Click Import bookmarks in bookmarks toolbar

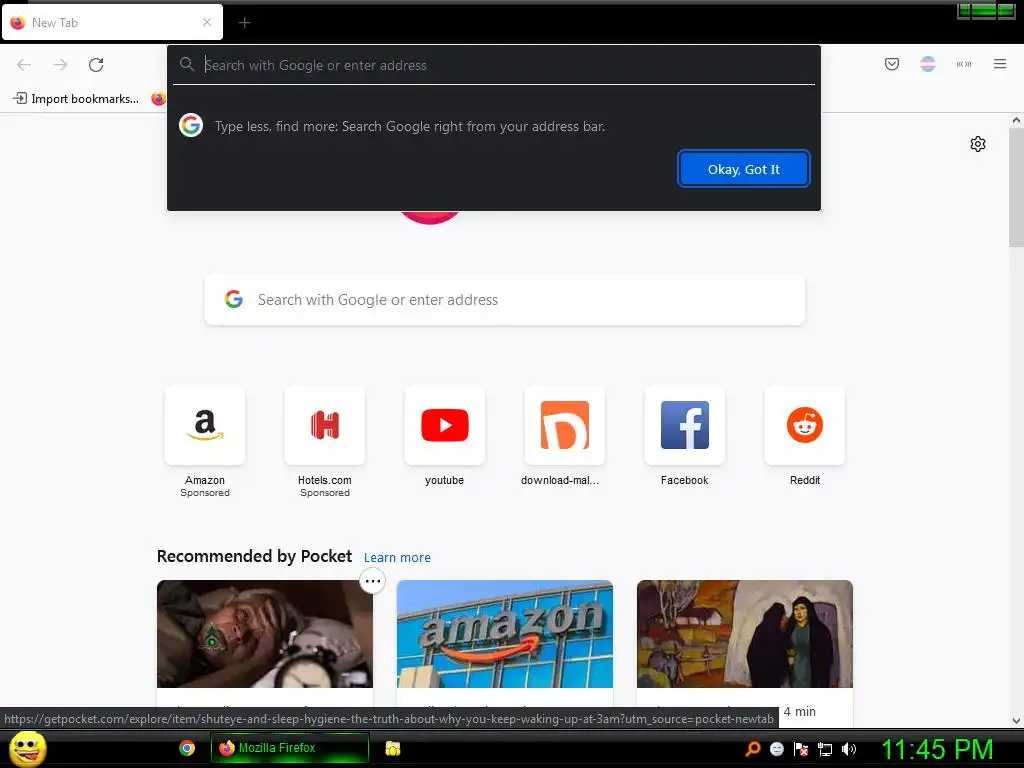tap(76, 99)
